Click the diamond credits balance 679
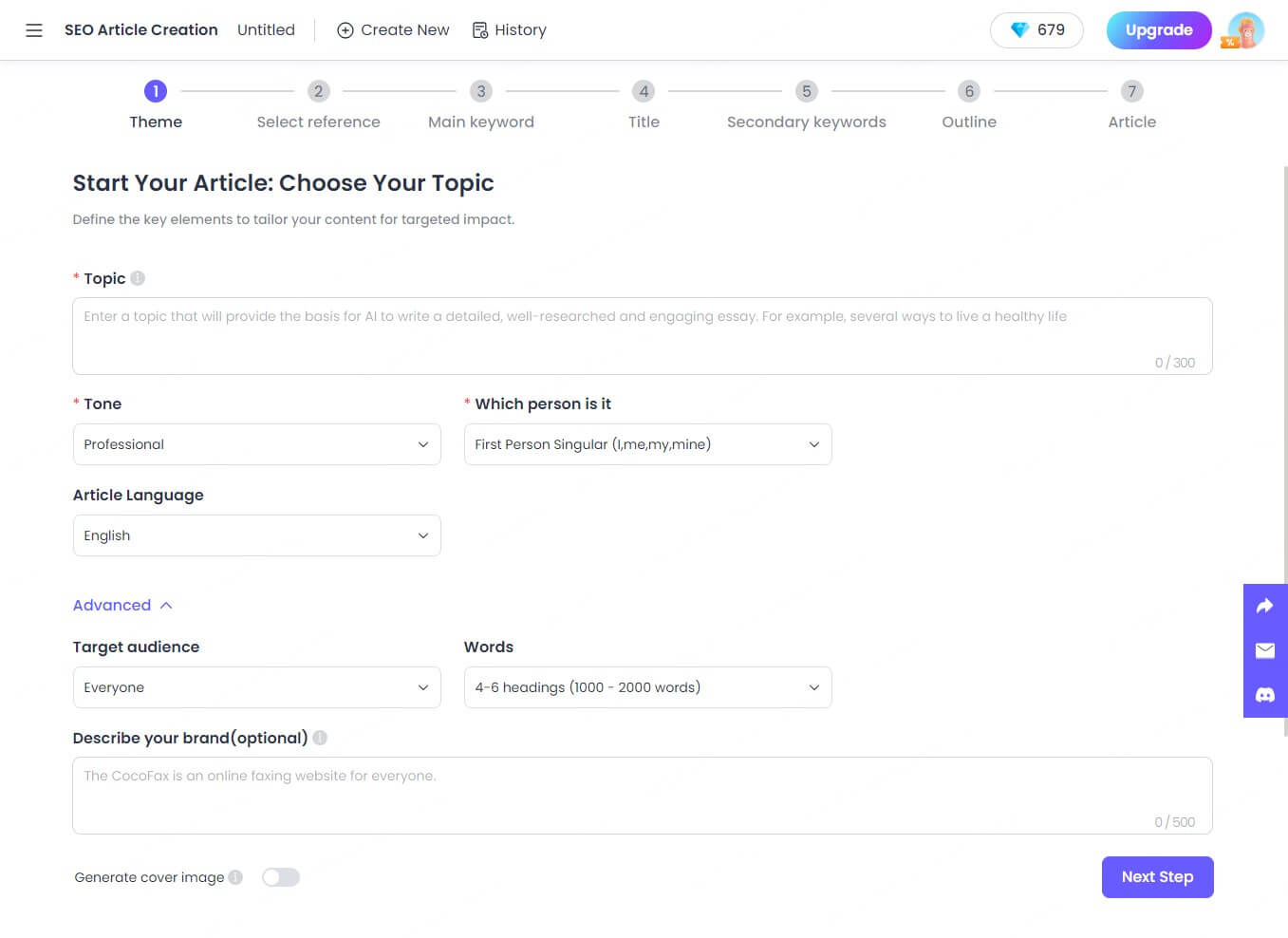Screen dimensions: 1288x938 point(1036,30)
